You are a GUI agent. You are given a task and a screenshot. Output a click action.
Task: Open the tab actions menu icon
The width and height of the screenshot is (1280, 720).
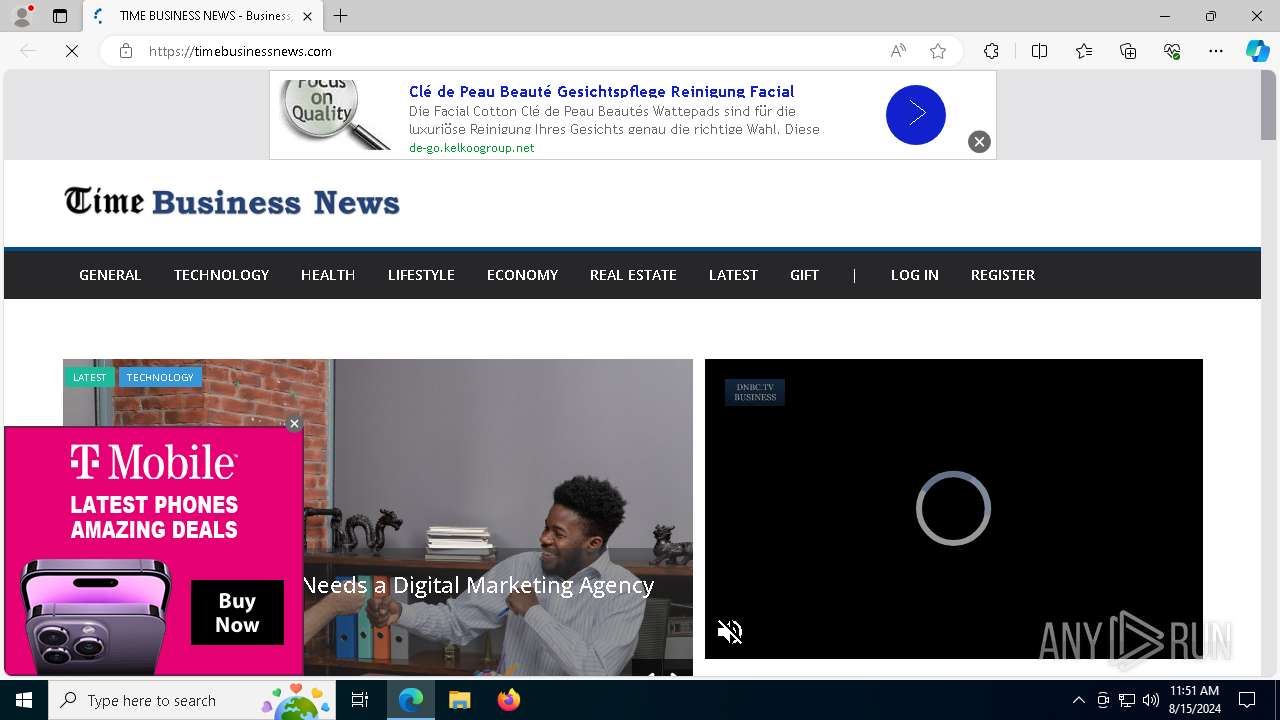click(x=60, y=16)
